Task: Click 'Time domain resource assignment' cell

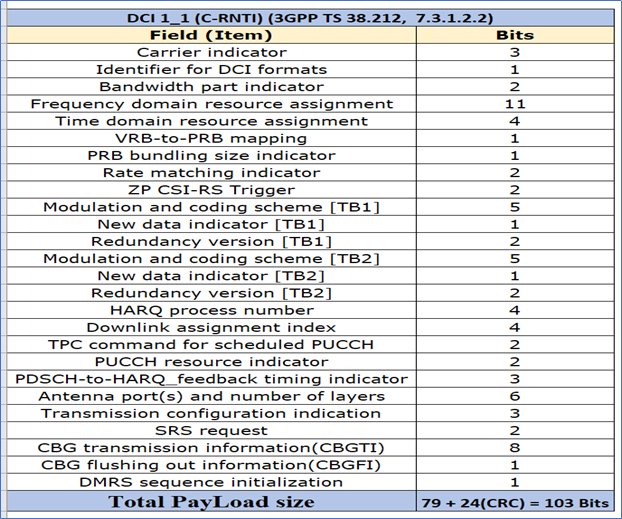Action: tap(211, 121)
